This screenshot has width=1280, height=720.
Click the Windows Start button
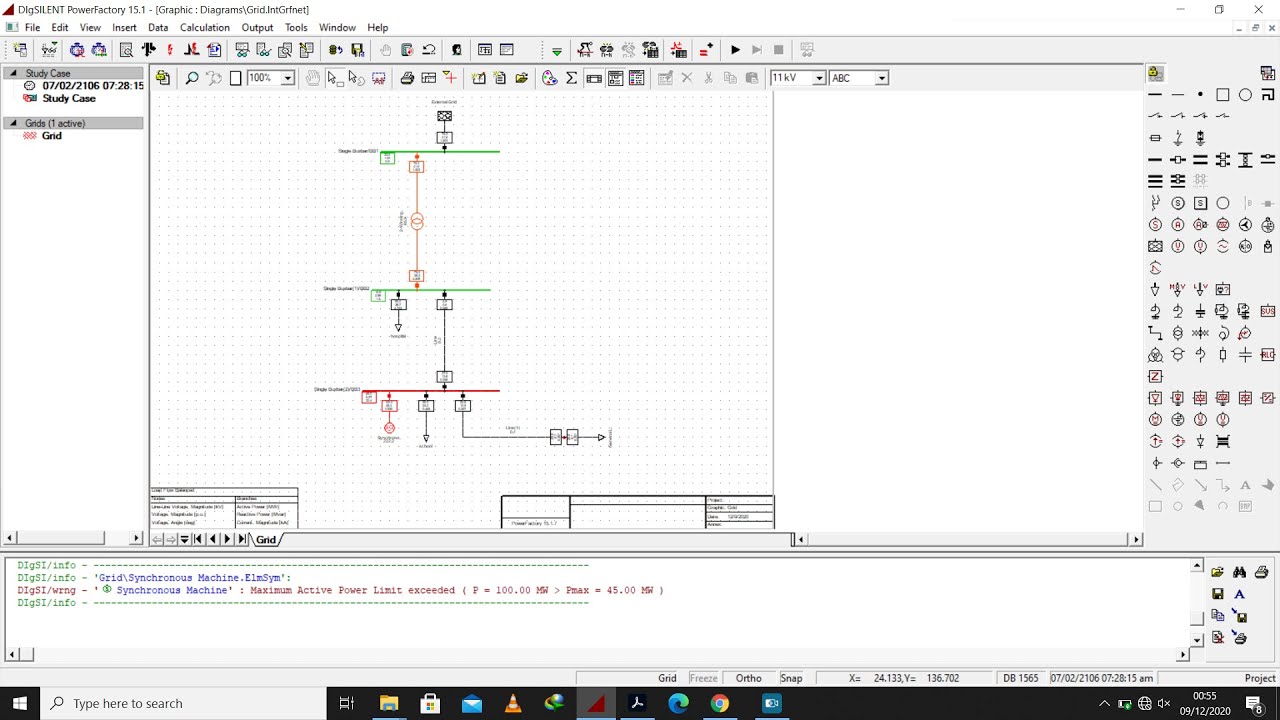tap(20, 703)
